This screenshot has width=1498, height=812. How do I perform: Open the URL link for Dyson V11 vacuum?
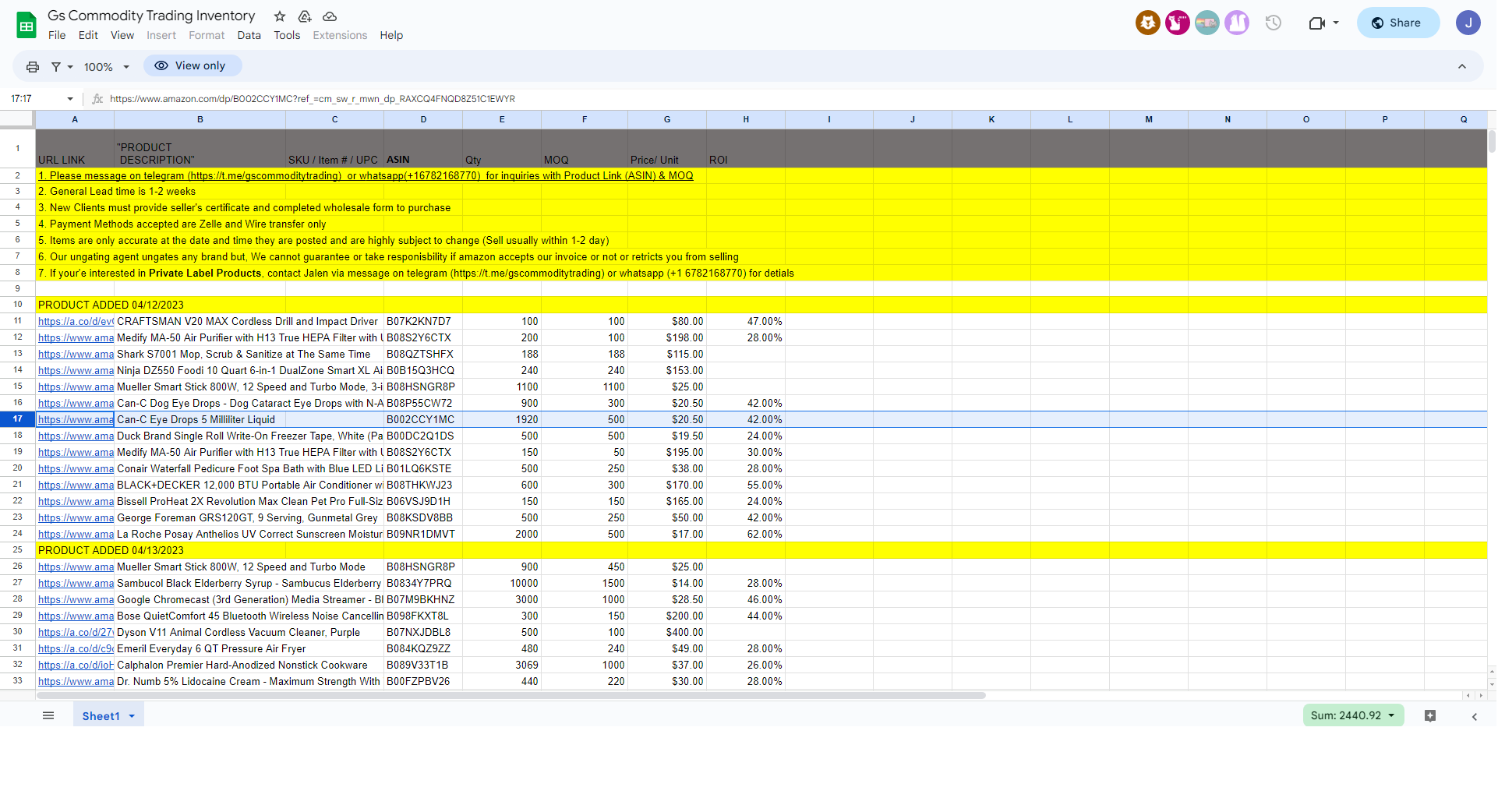pyautogui.click(x=76, y=632)
